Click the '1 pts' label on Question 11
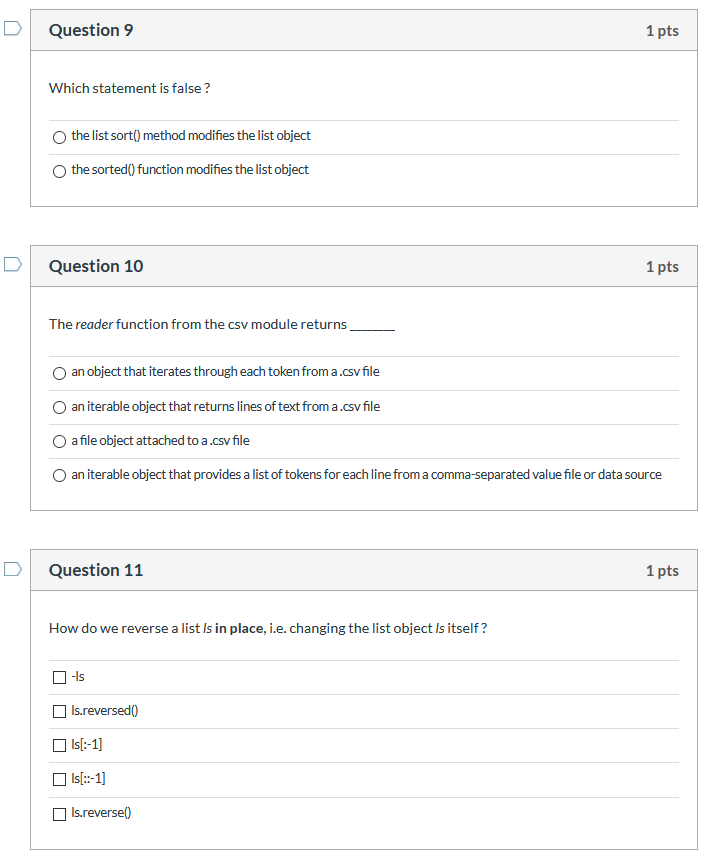Viewport: 720px width, 868px height. point(662,570)
